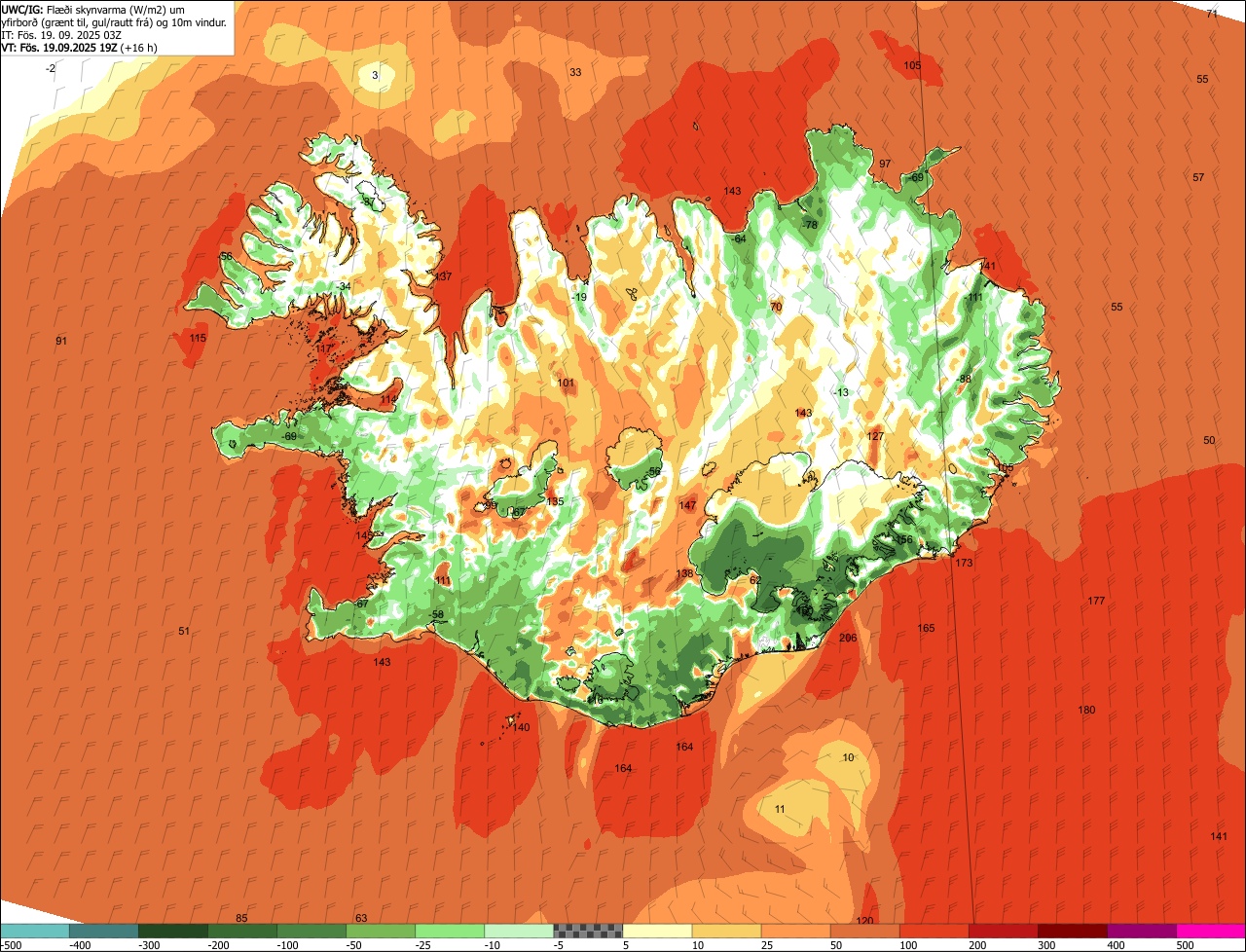The width and height of the screenshot is (1246, 952).
Task: Click the flux value -88 in the Eastfjords
Action: point(964,379)
